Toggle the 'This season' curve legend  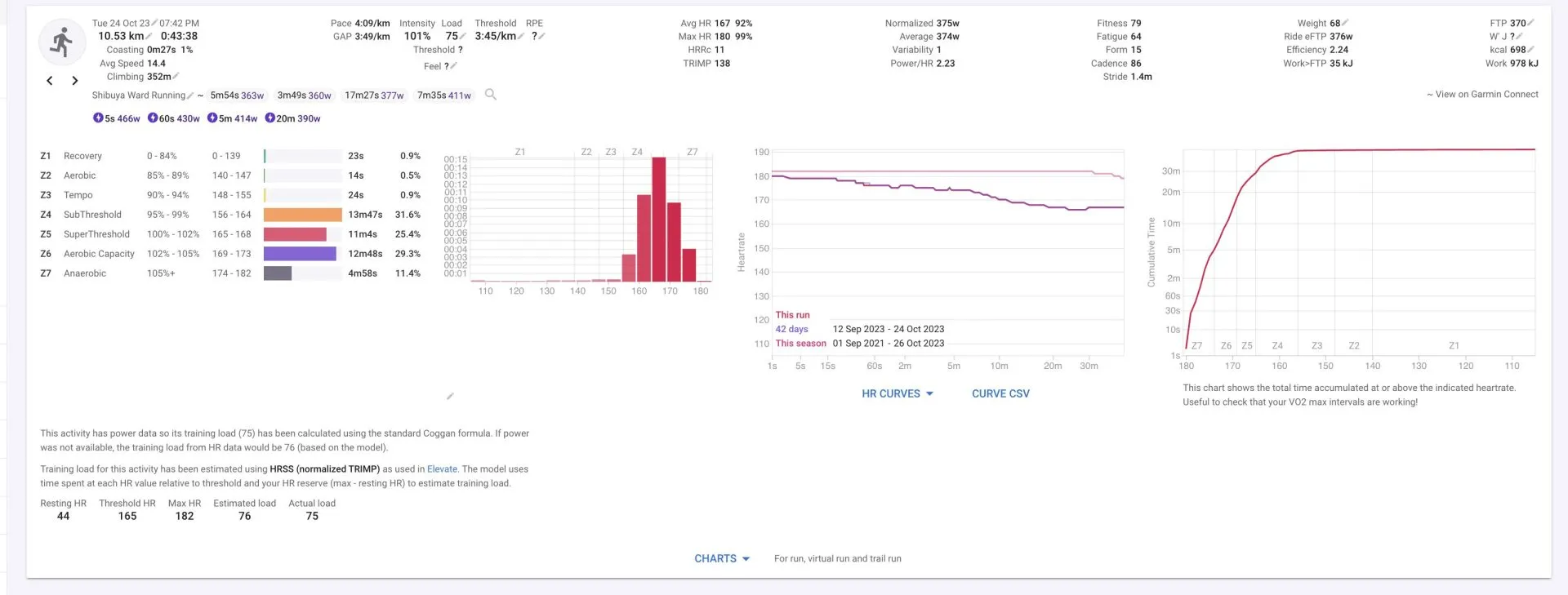coord(800,344)
